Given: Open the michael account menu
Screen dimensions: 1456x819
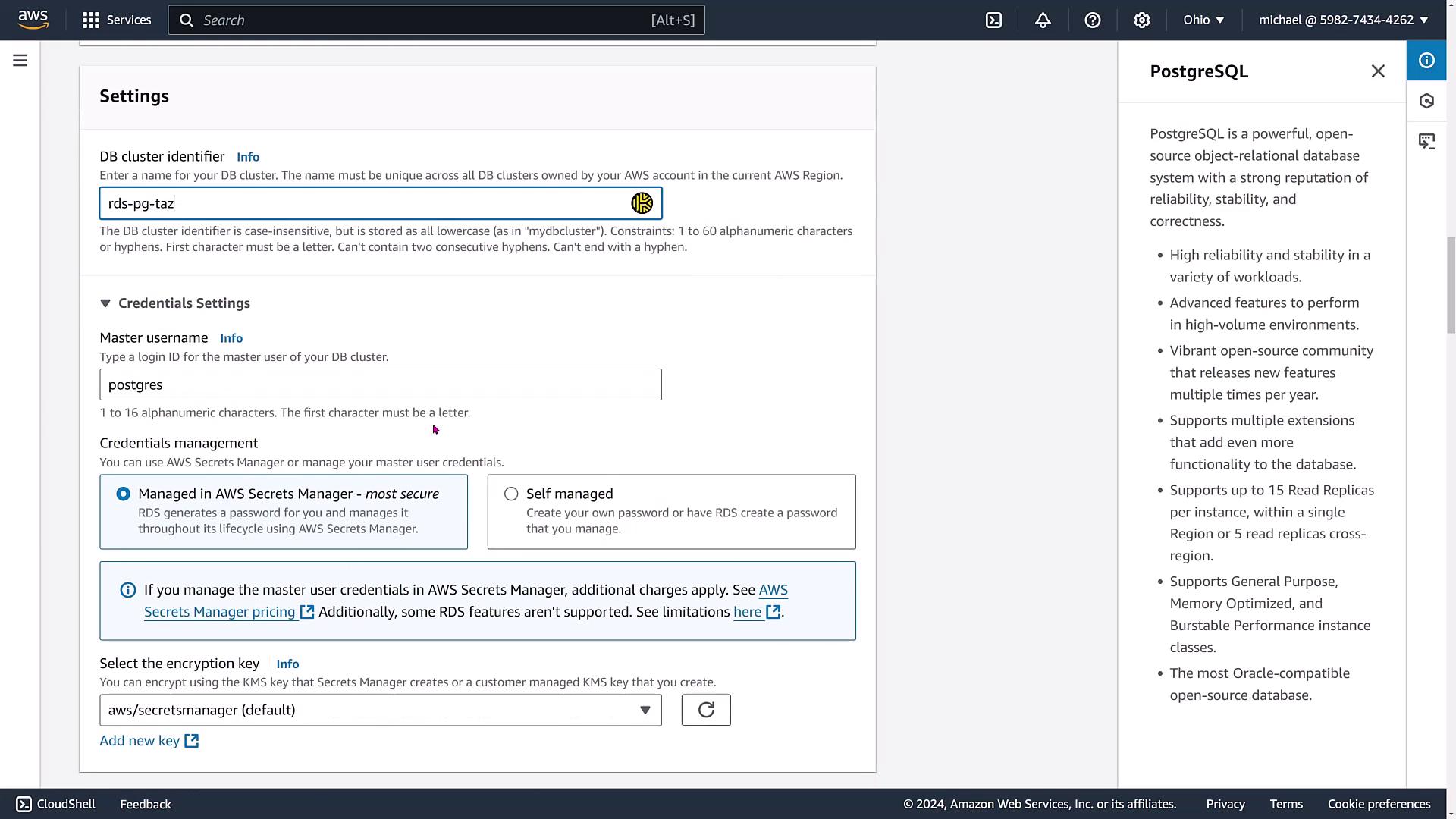Looking at the screenshot, I should 1343,20.
